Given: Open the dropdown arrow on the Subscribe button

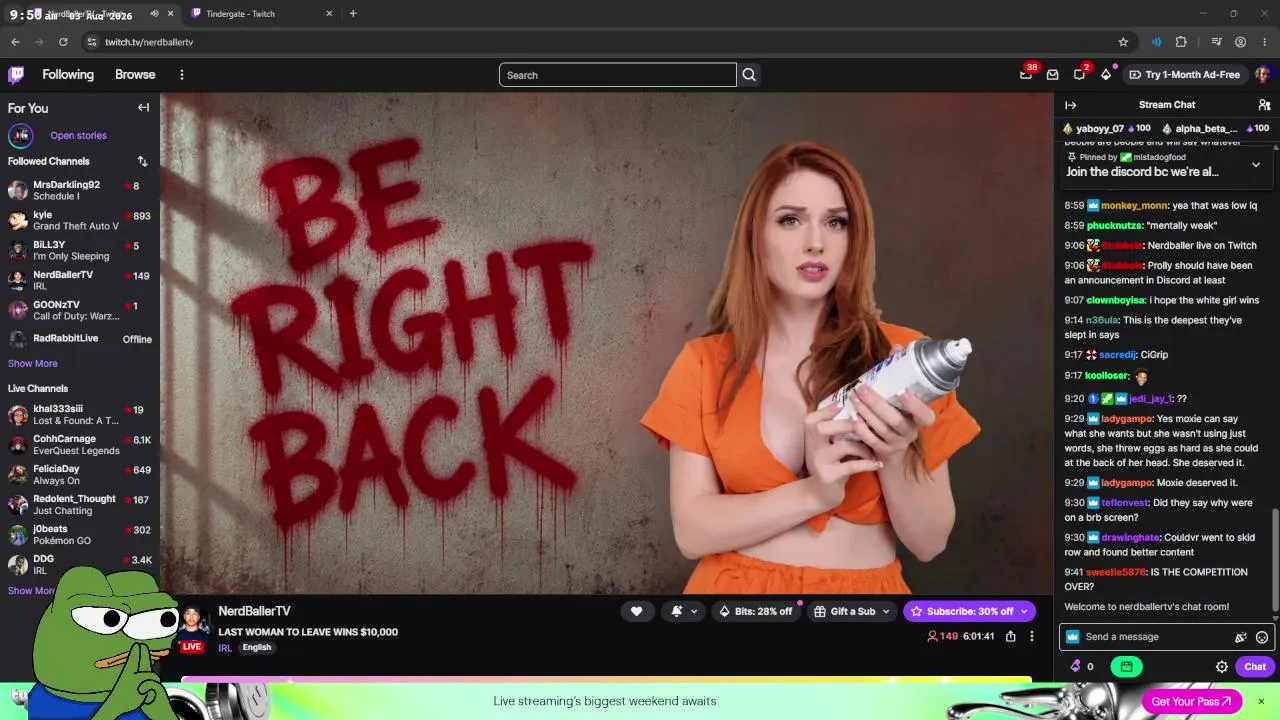Looking at the screenshot, I should [1023, 611].
